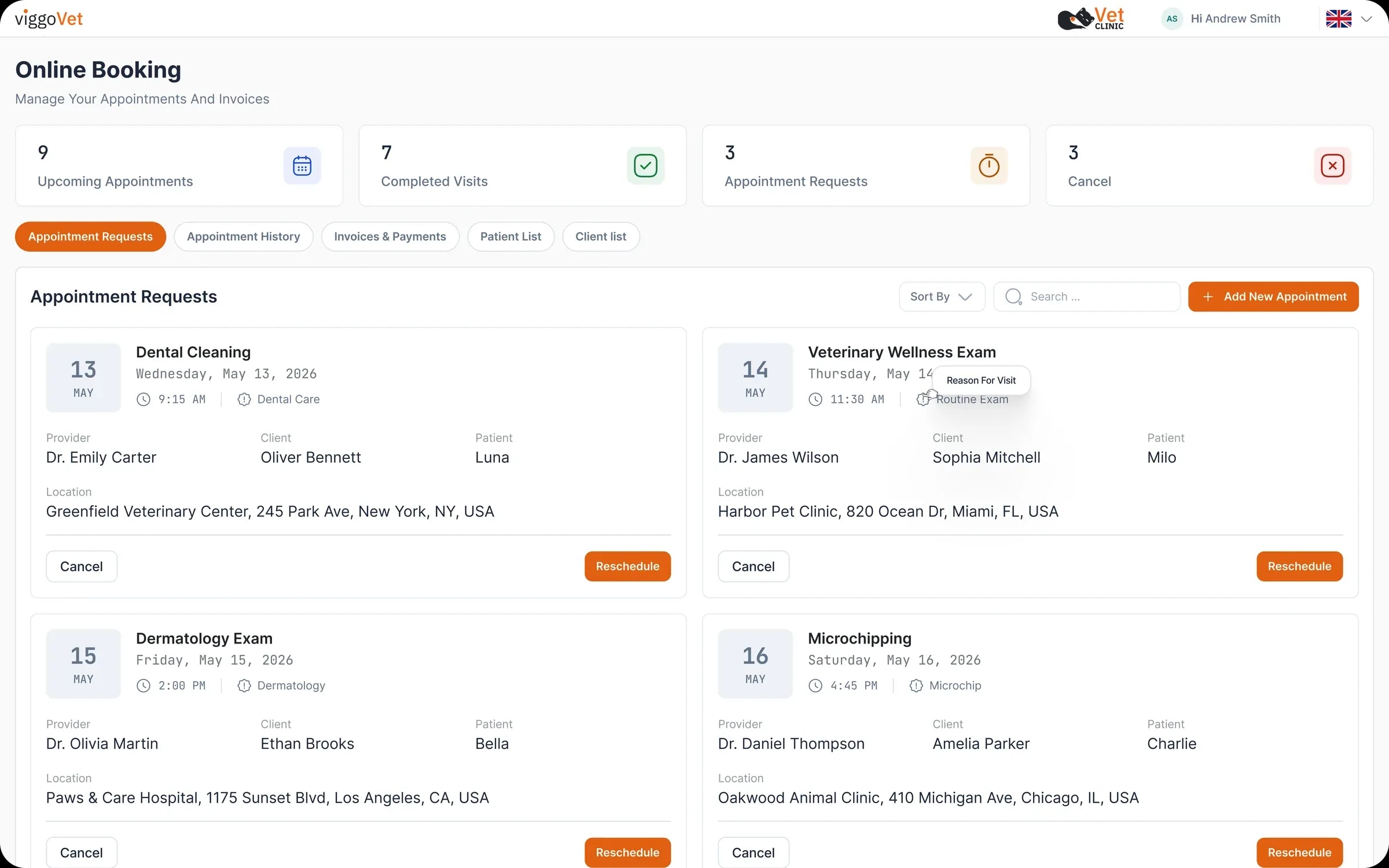The image size is (1389, 868).
Task: Click Add New Appointment button
Action: [1273, 297]
